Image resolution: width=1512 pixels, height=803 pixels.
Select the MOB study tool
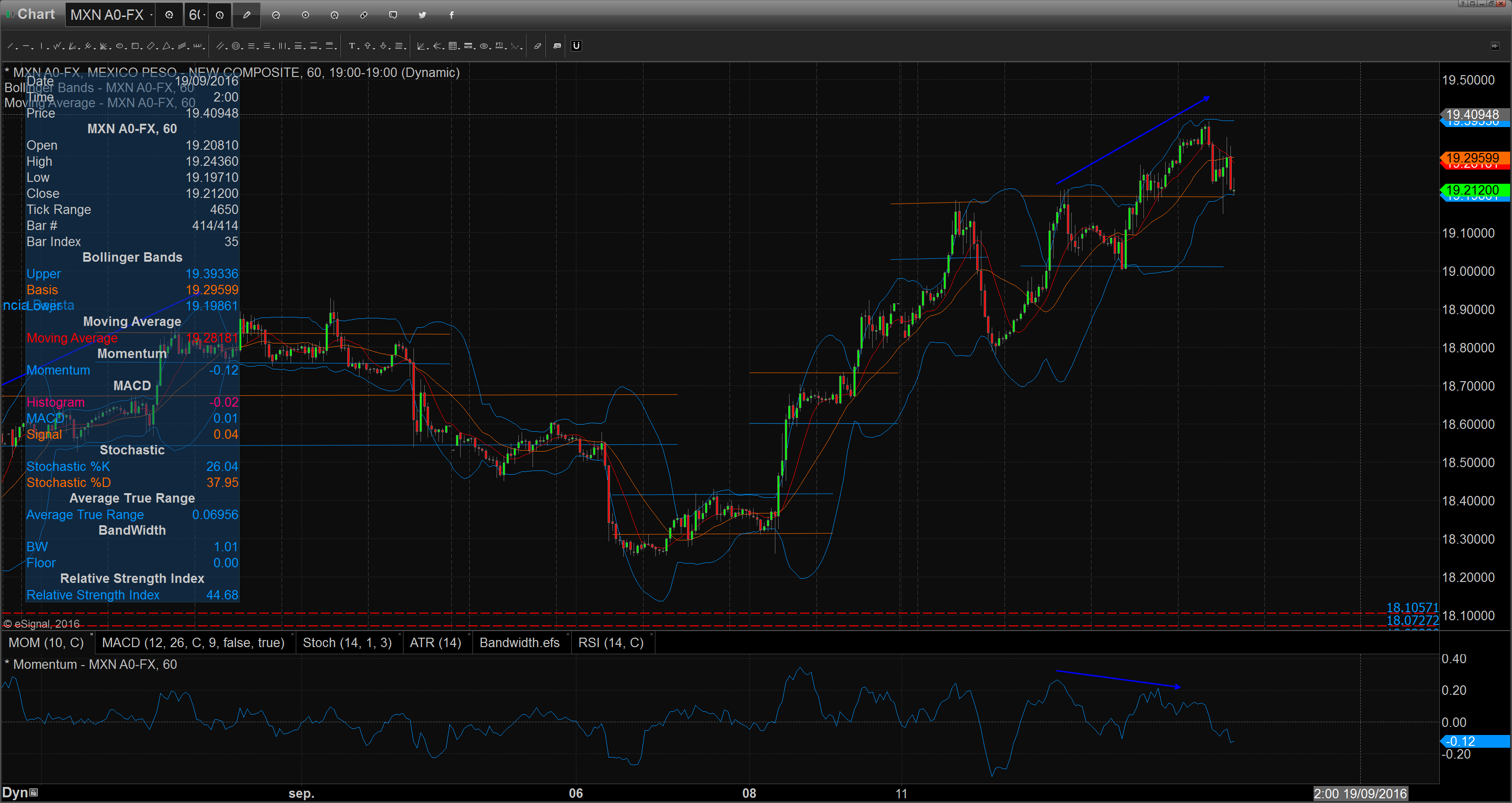[468, 46]
